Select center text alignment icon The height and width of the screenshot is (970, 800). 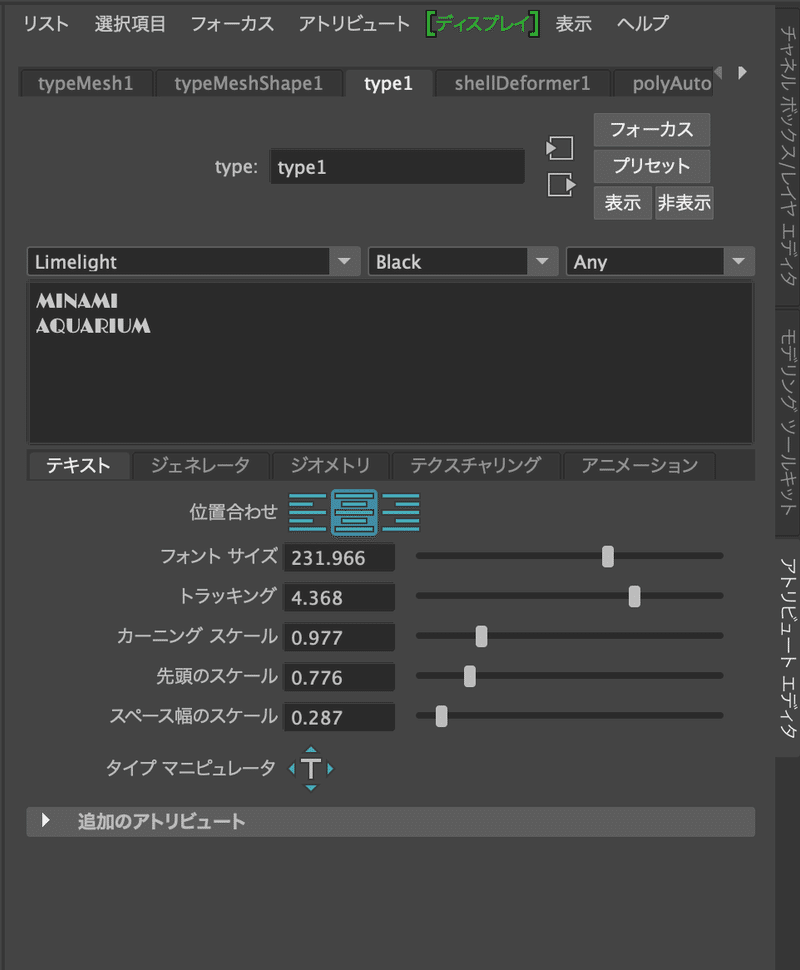point(354,512)
